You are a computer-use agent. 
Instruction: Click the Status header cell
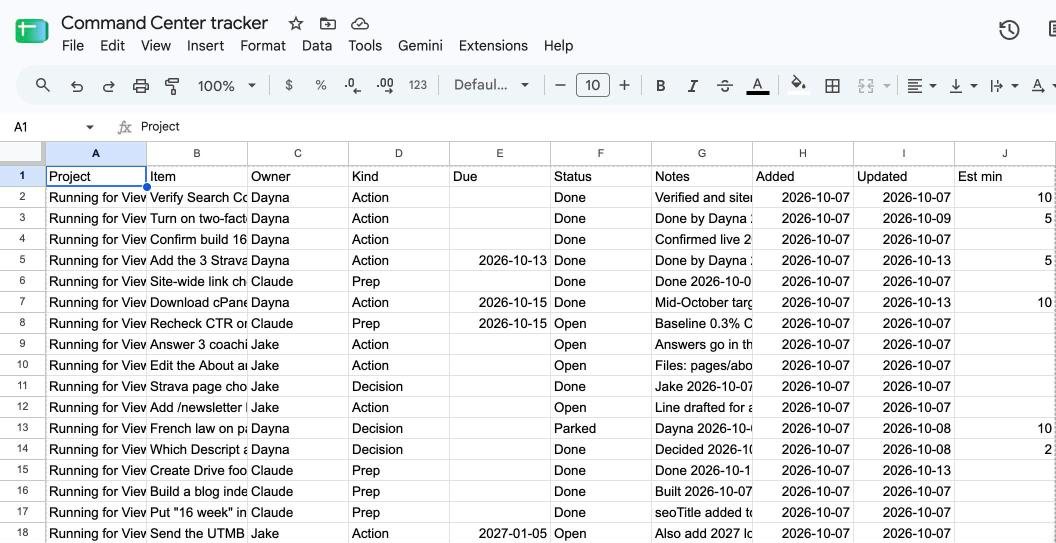[601, 177]
